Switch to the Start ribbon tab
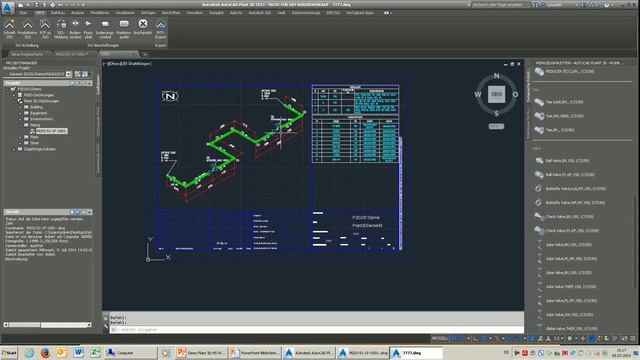This screenshot has height=360, width=640. point(24,13)
